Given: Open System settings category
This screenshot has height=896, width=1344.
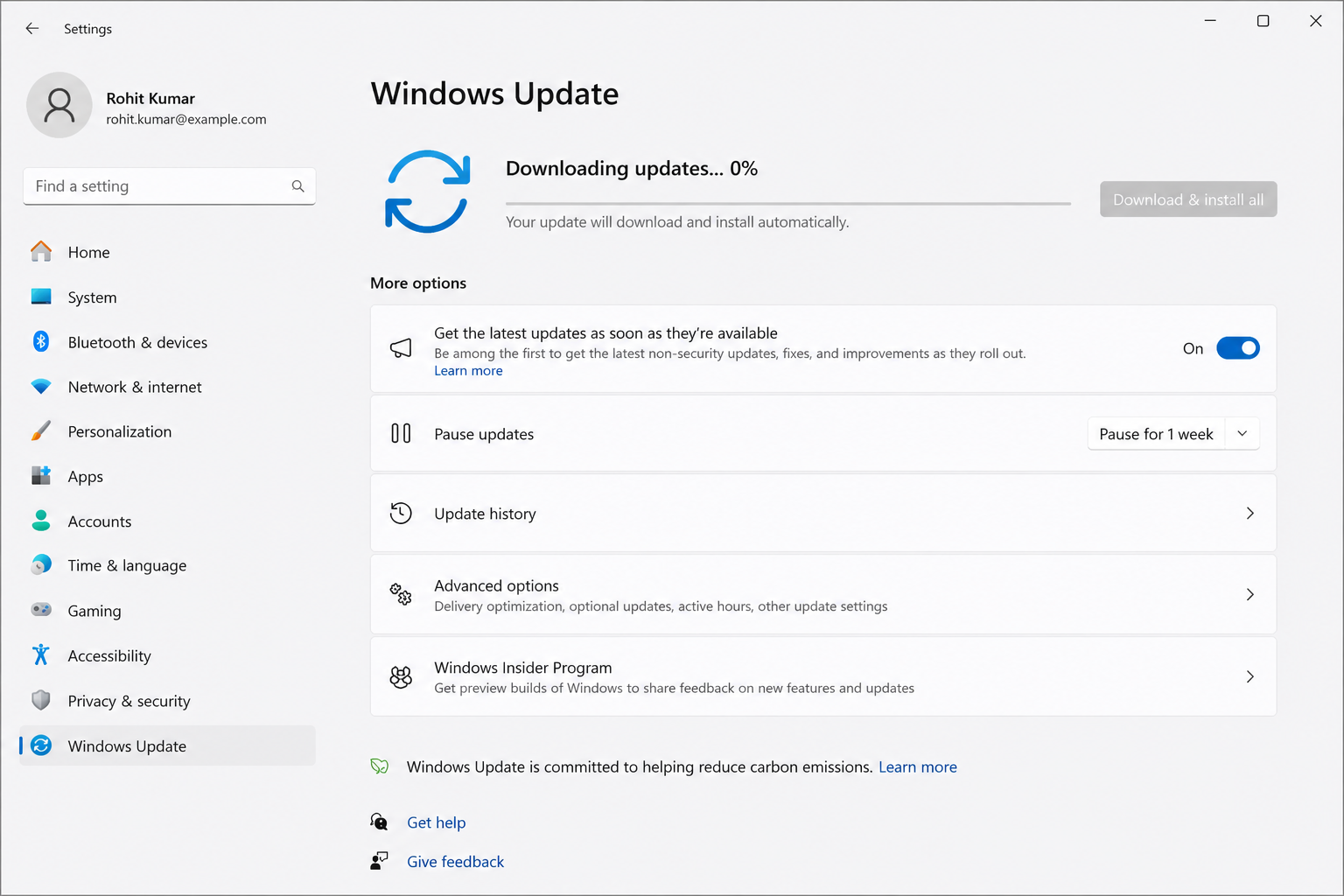Looking at the screenshot, I should coord(167,297).
